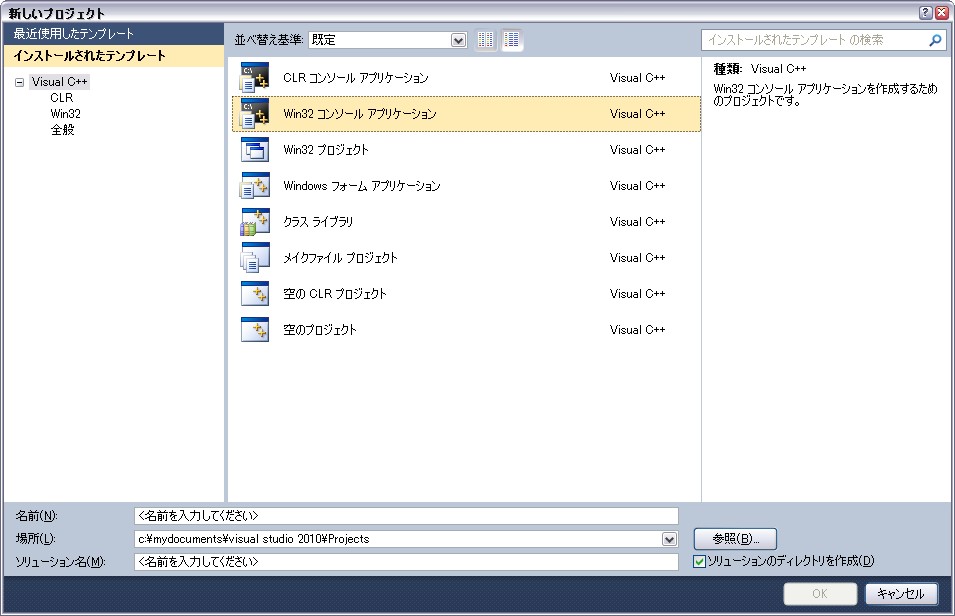This screenshot has height=616, width=955.
Task: Select Windows フォーム アプリケーション template name
Action: point(362,185)
